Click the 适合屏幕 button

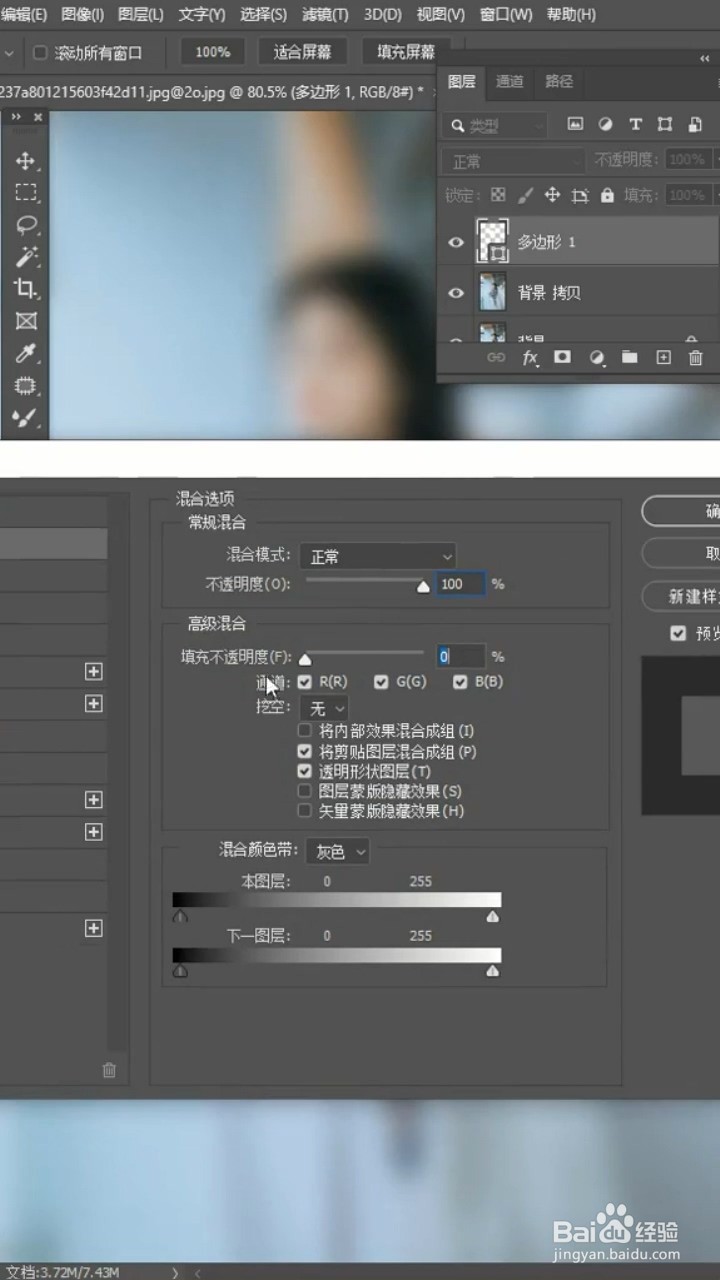pyautogui.click(x=302, y=52)
